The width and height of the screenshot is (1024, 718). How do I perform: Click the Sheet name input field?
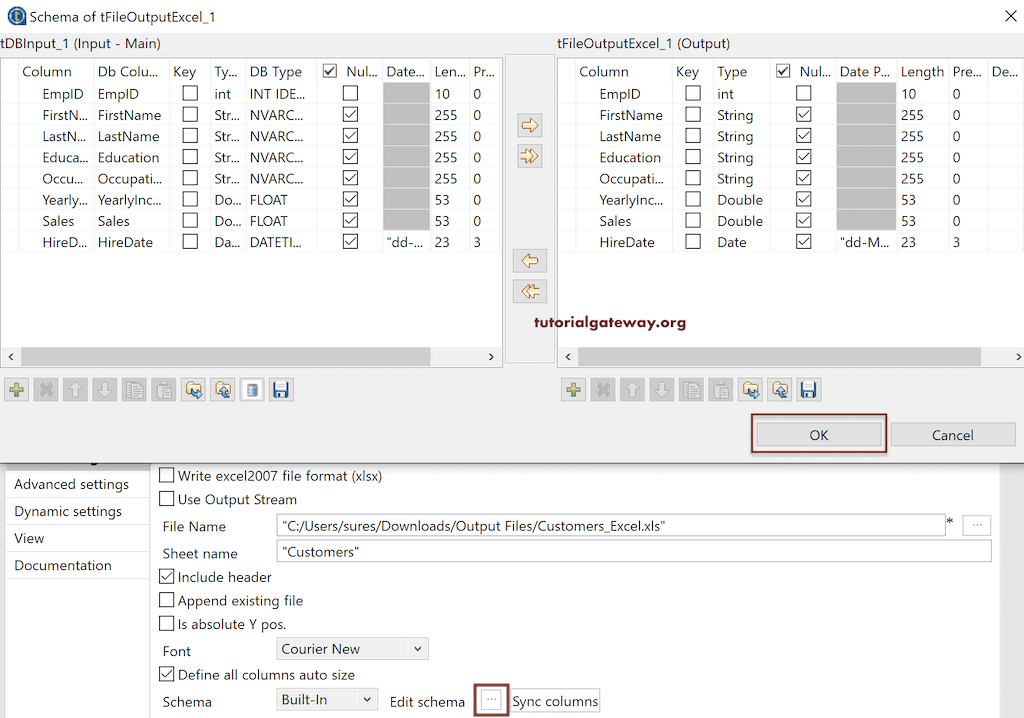coord(633,552)
